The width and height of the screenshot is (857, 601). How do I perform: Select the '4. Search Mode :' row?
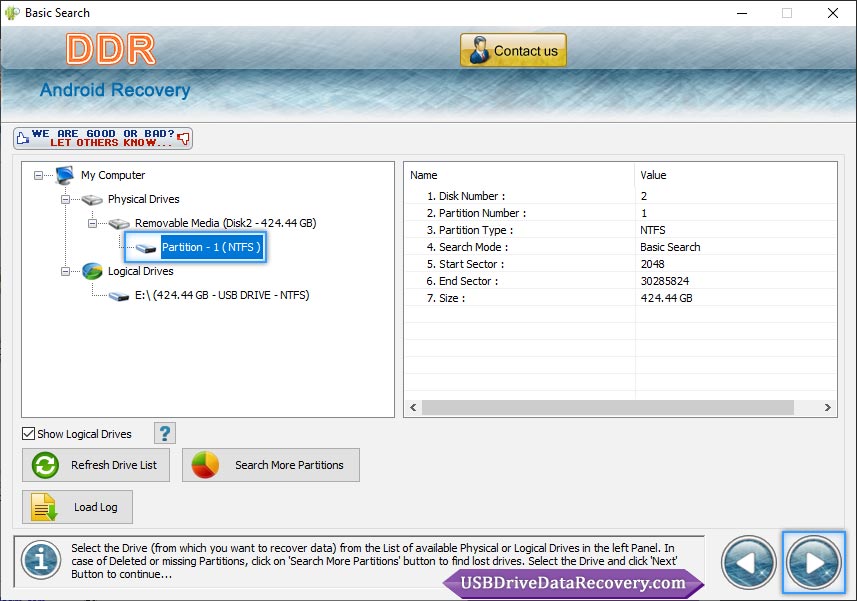point(621,246)
